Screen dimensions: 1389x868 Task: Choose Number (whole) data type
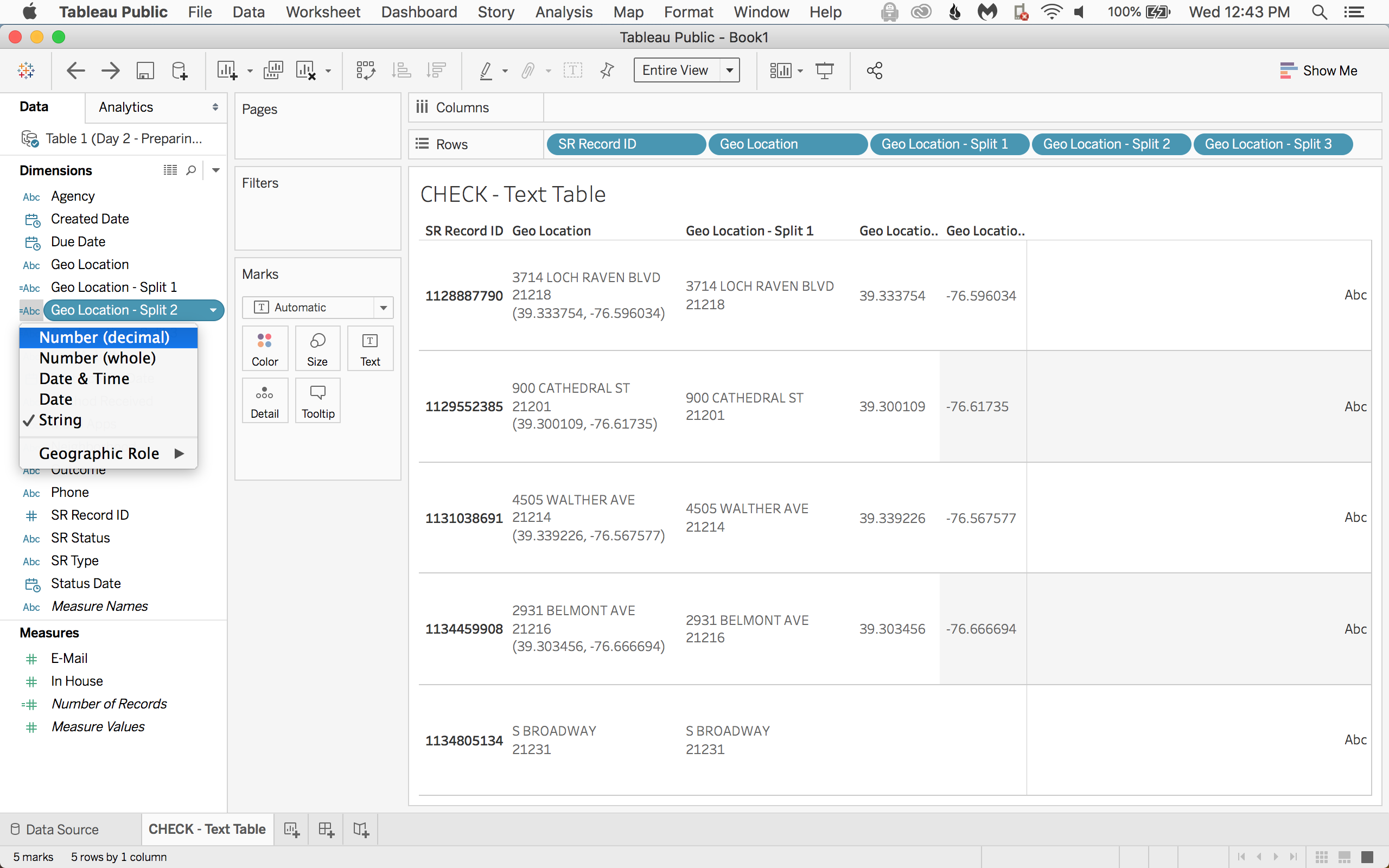109,358
